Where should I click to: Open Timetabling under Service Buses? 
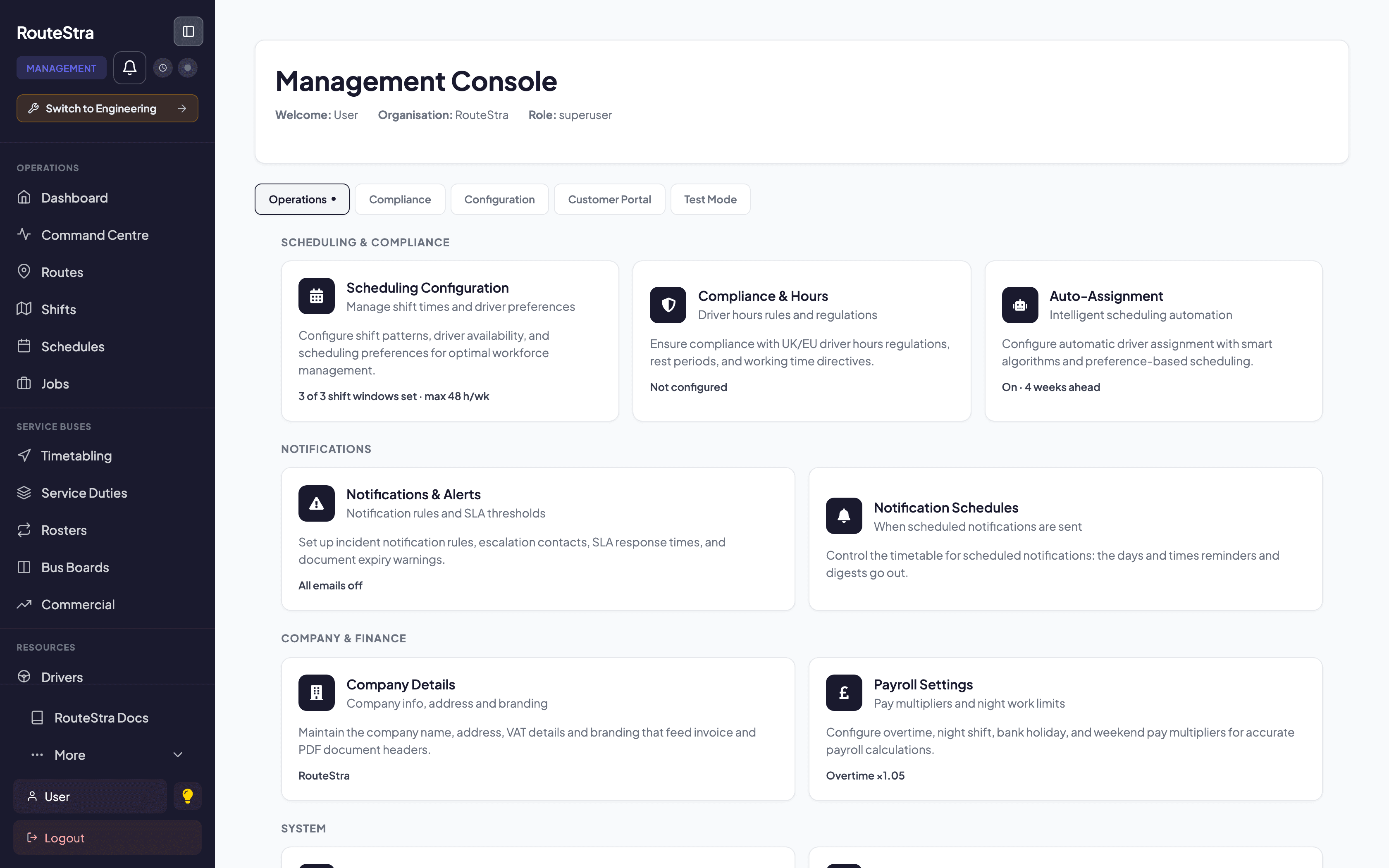107,456
